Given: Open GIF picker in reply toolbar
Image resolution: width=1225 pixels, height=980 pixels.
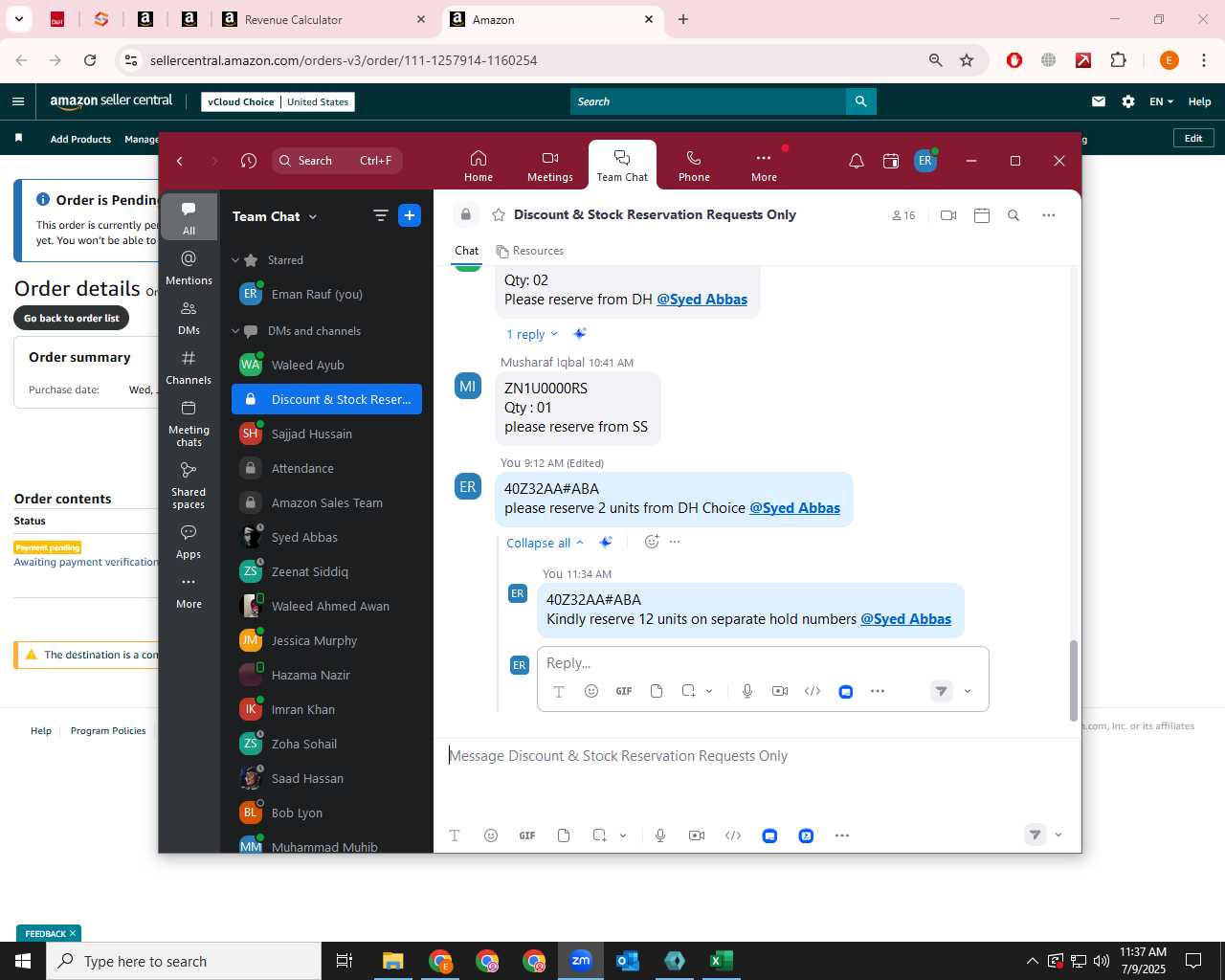Looking at the screenshot, I should [x=623, y=691].
